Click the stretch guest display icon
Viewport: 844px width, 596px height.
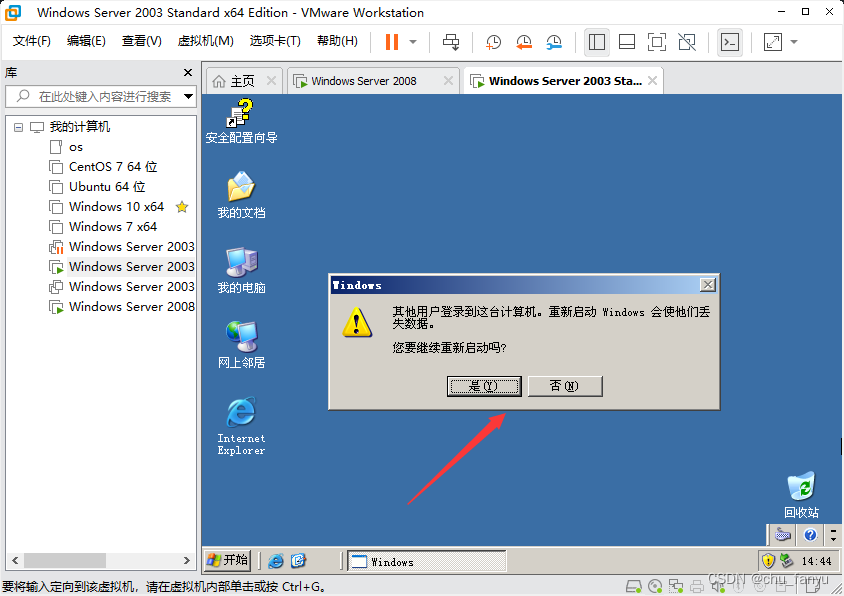coord(773,42)
